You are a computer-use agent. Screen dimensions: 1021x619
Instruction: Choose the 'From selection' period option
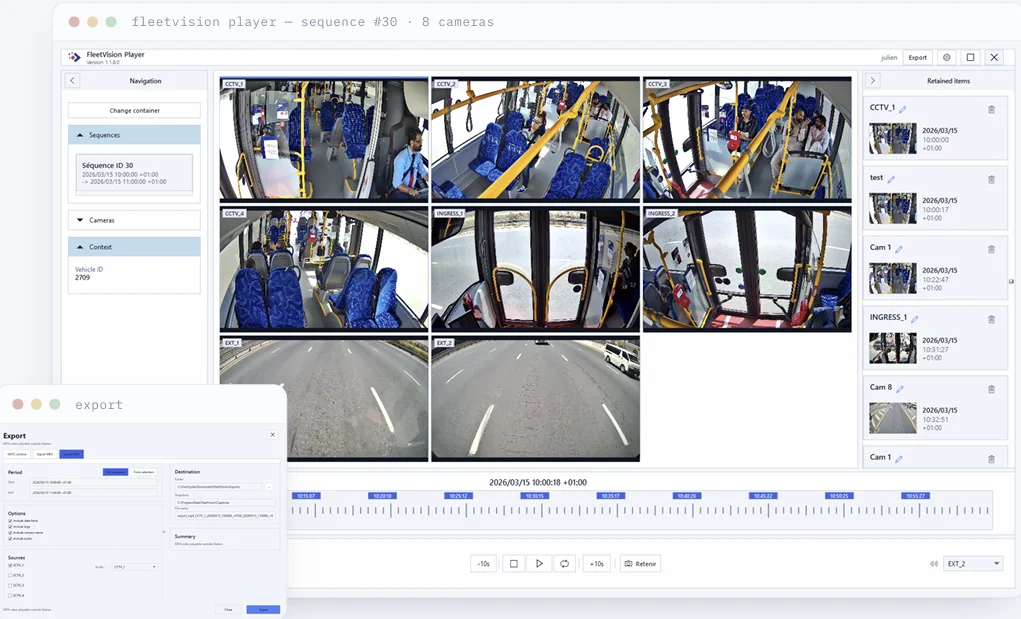[x=144, y=472]
